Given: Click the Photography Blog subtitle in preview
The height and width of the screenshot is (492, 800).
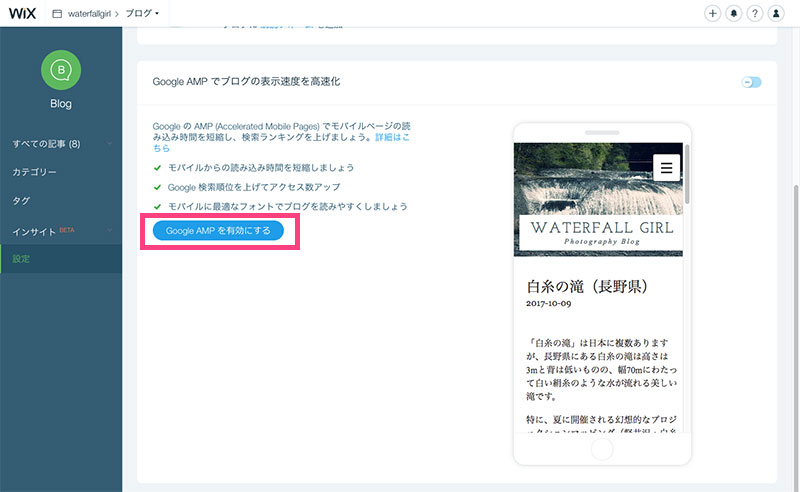Looking at the screenshot, I should (602, 241).
